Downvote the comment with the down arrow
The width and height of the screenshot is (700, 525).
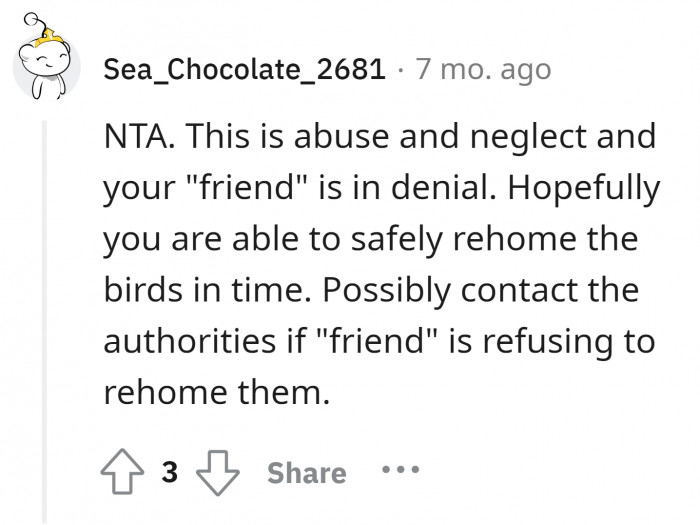[x=216, y=473]
